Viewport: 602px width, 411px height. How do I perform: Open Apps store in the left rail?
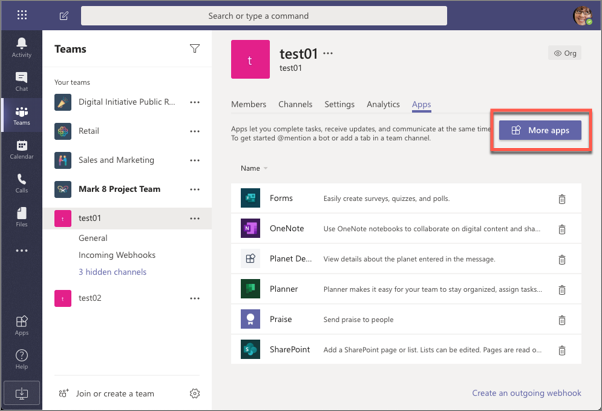pyautogui.click(x=22, y=325)
